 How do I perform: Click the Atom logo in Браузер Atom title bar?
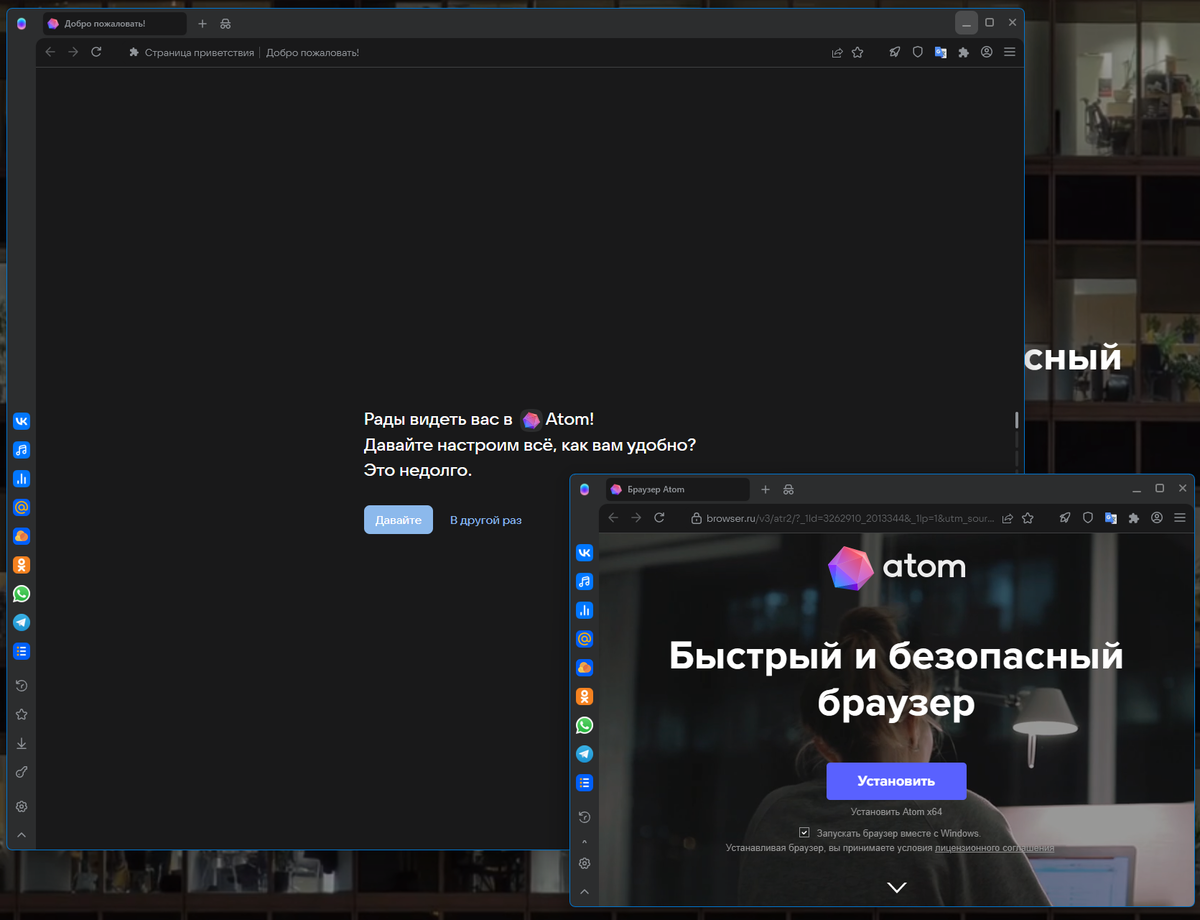[584, 489]
